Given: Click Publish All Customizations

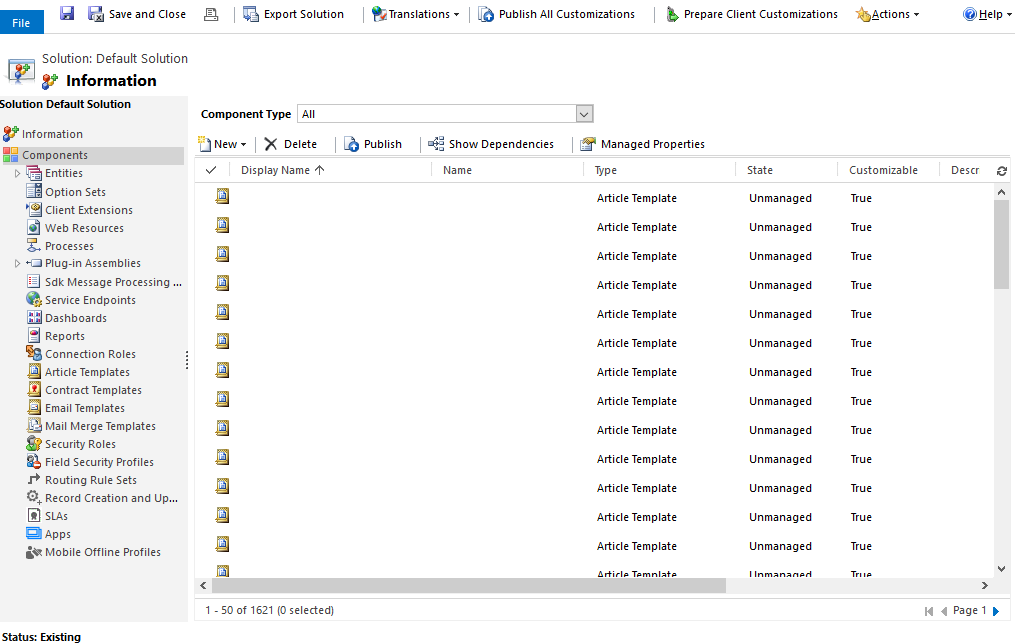Looking at the screenshot, I should (556, 14).
